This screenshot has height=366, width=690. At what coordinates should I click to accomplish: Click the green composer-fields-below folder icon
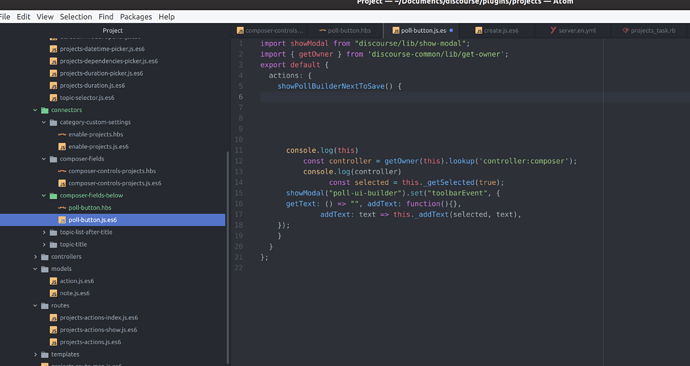click(x=53, y=195)
